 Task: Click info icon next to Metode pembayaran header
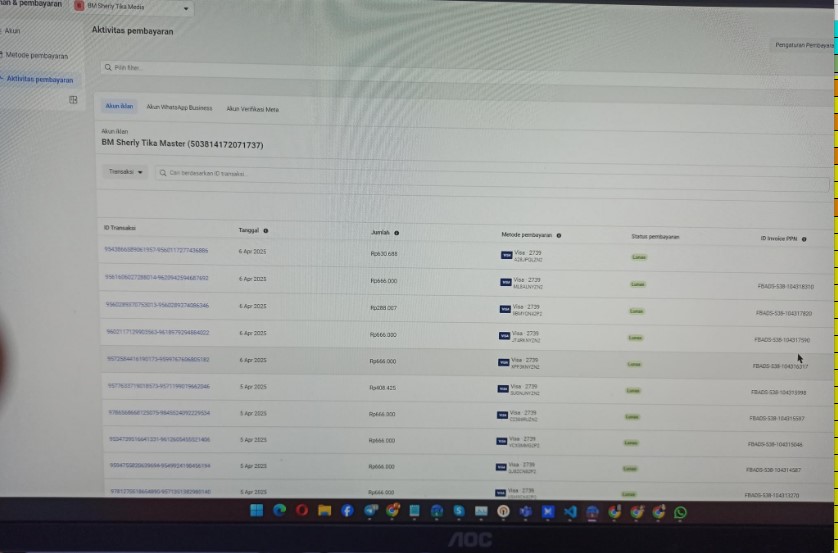click(x=558, y=236)
